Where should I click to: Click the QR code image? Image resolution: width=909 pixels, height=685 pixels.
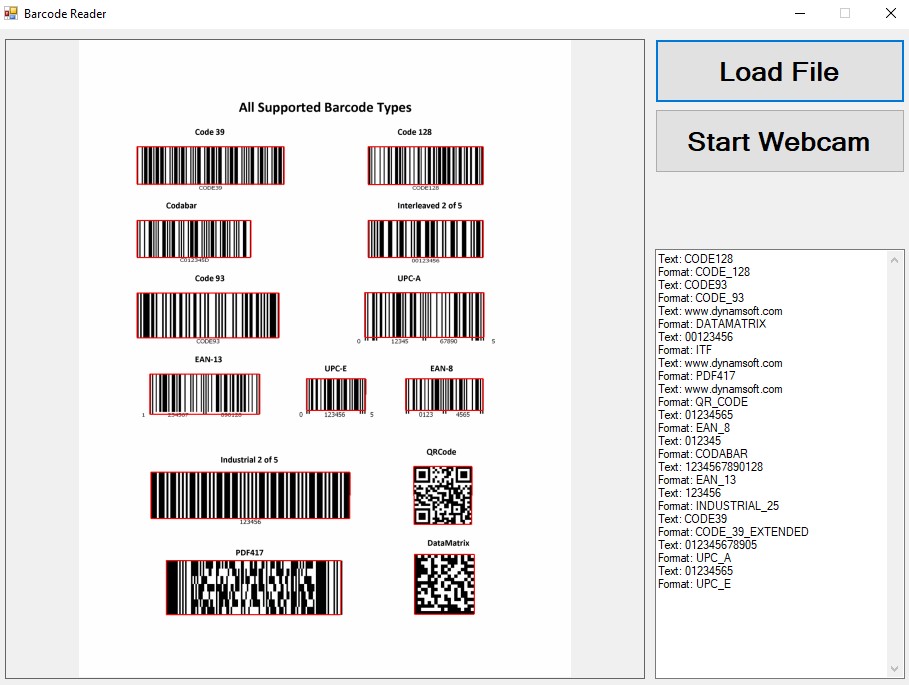[x=442, y=495]
